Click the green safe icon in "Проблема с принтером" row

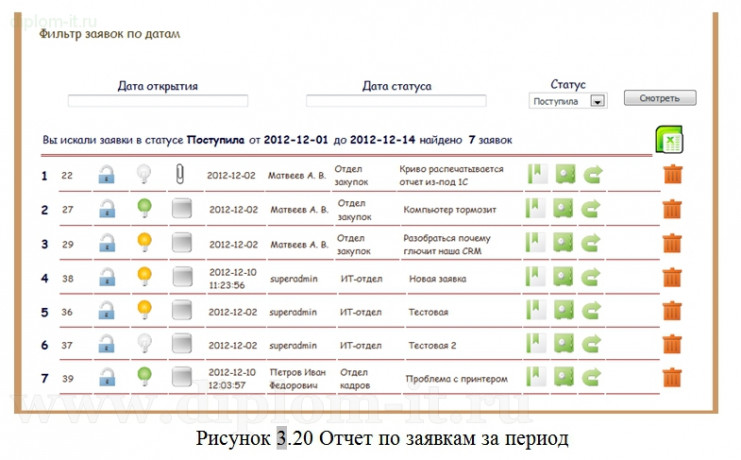click(x=564, y=377)
